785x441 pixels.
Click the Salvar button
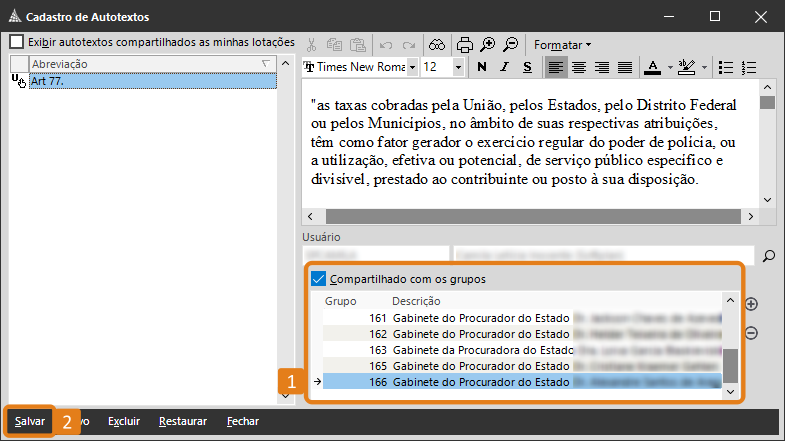(29, 421)
